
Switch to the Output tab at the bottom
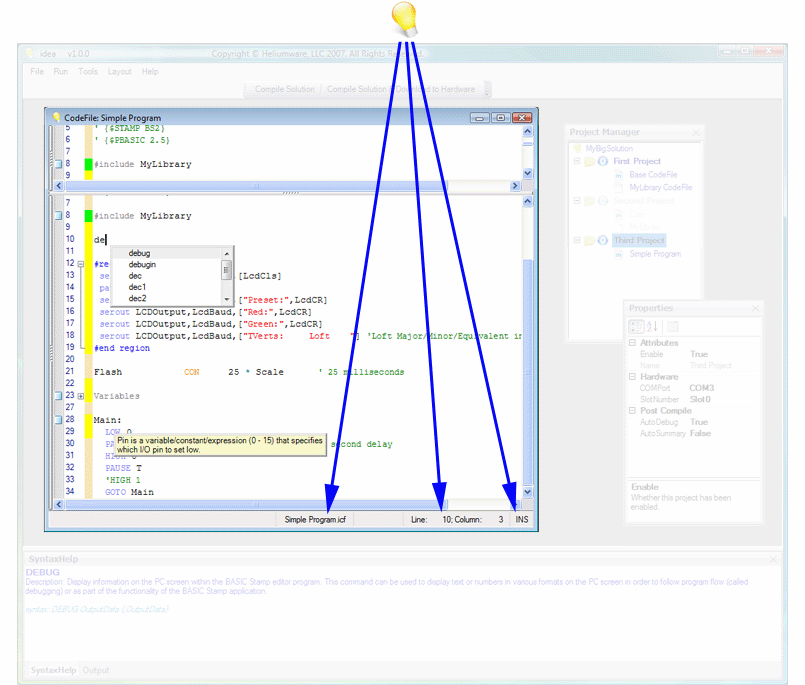pyautogui.click(x=96, y=670)
